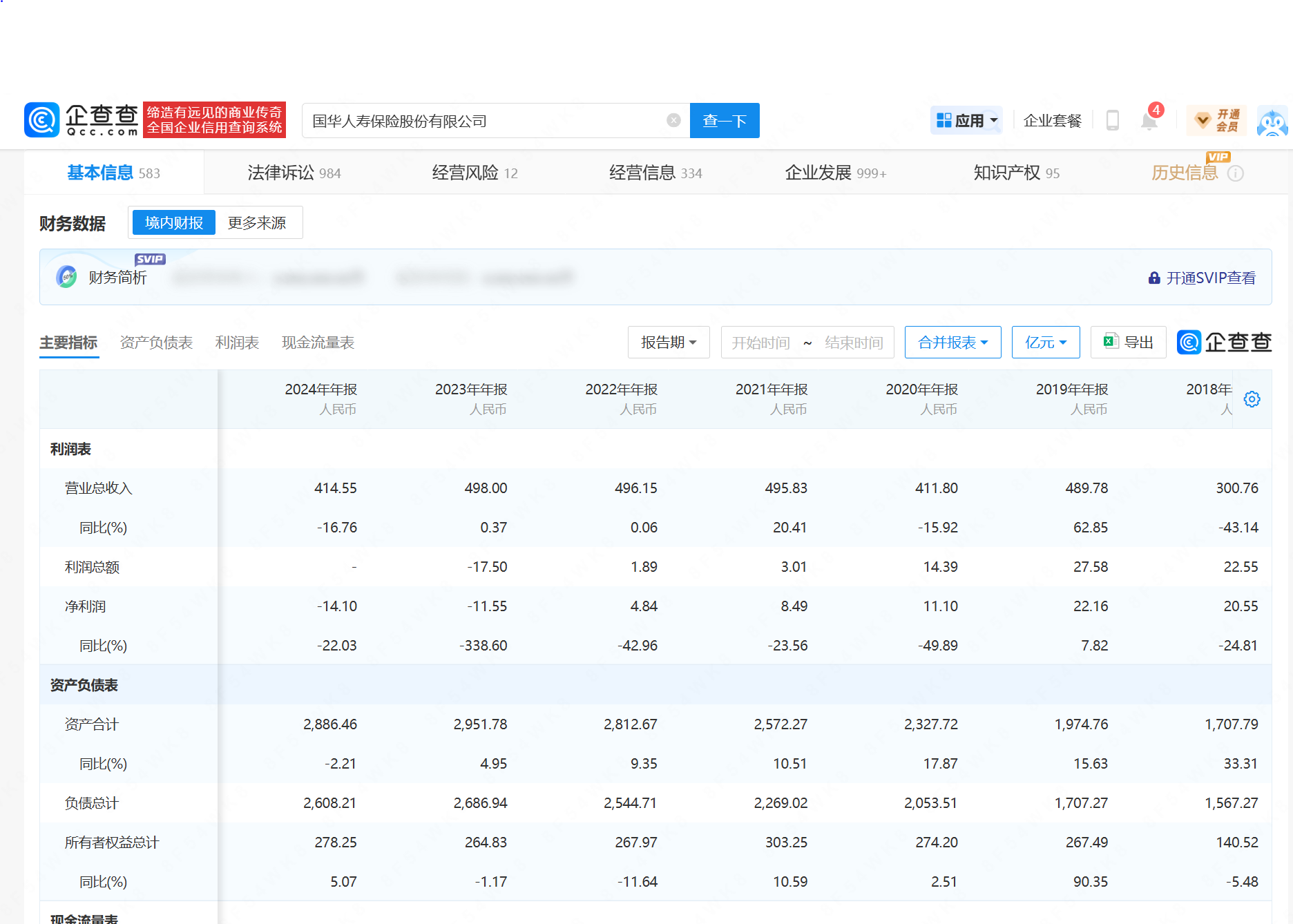Click the 利润总额 row label
The width and height of the screenshot is (1293, 924).
92,567
